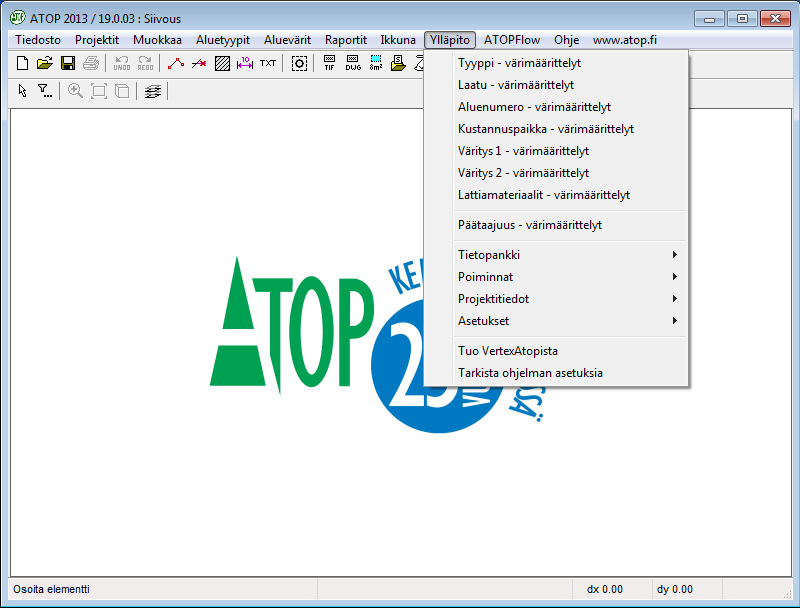
Task: Click the dy 0.00 status field
Action: click(687, 589)
